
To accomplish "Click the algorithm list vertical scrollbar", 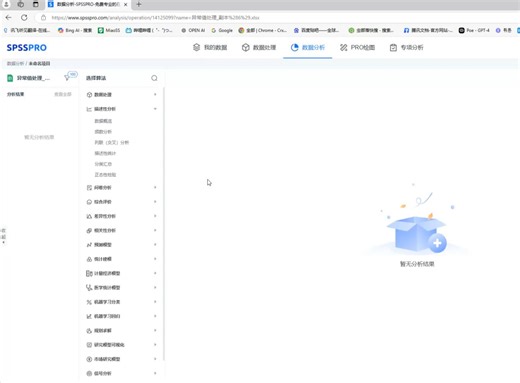I will [164, 224].
